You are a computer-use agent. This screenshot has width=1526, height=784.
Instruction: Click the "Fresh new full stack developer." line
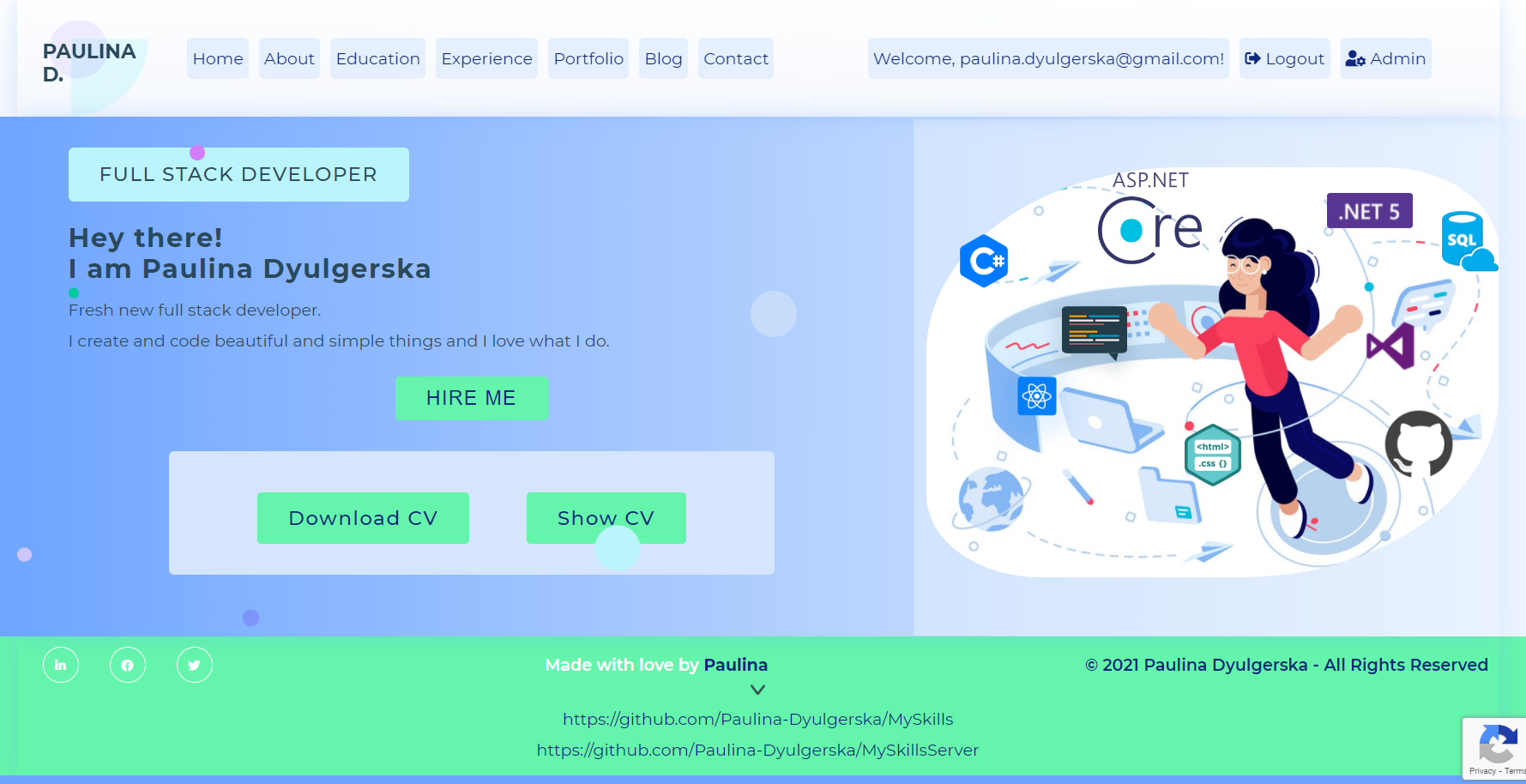[195, 310]
